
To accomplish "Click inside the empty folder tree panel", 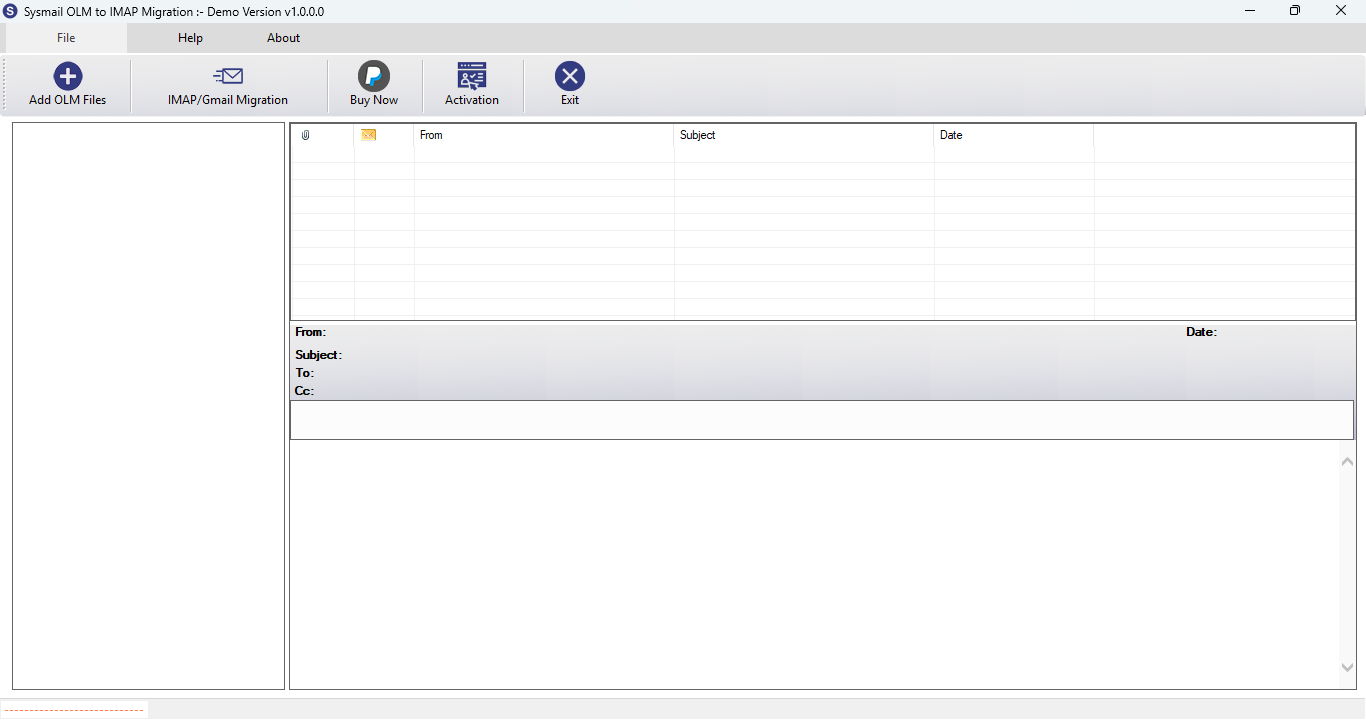I will click(148, 406).
